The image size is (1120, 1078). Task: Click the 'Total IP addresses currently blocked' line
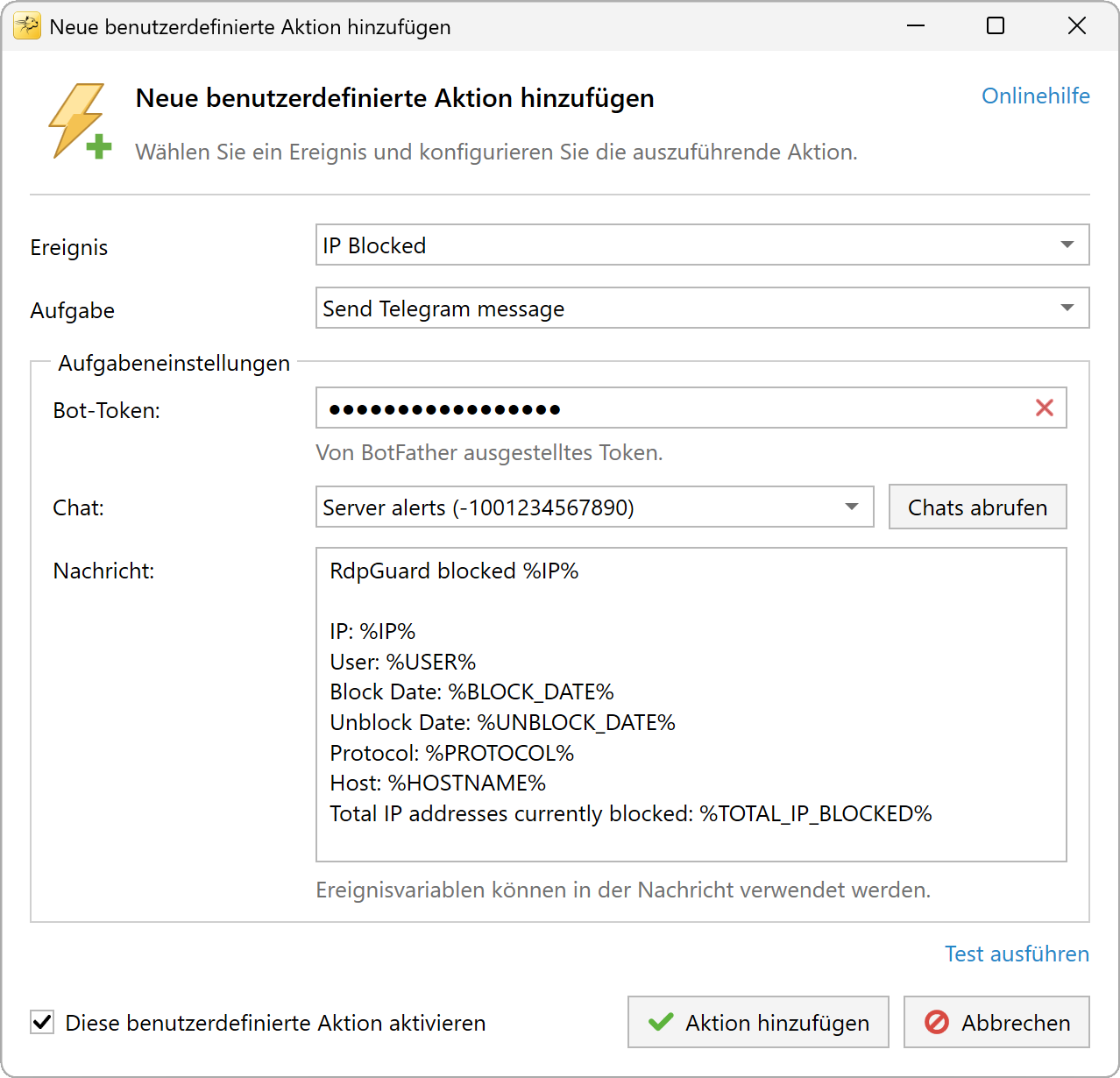pos(630,813)
